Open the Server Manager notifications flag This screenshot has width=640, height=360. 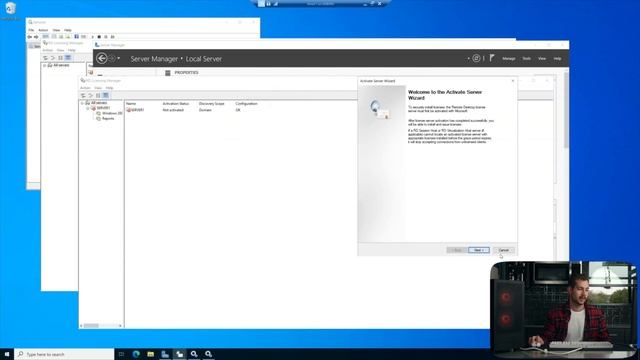click(x=492, y=58)
